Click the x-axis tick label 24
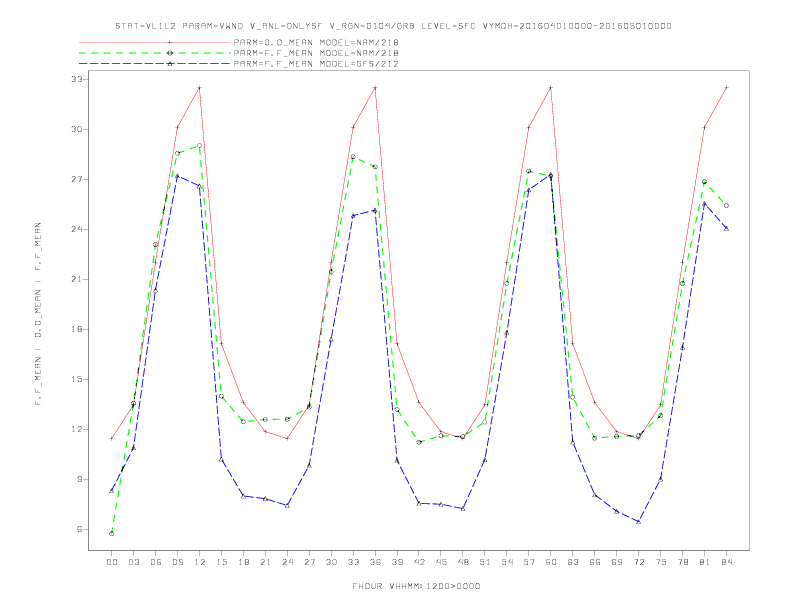The image size is (792, 612). (287, 562)
